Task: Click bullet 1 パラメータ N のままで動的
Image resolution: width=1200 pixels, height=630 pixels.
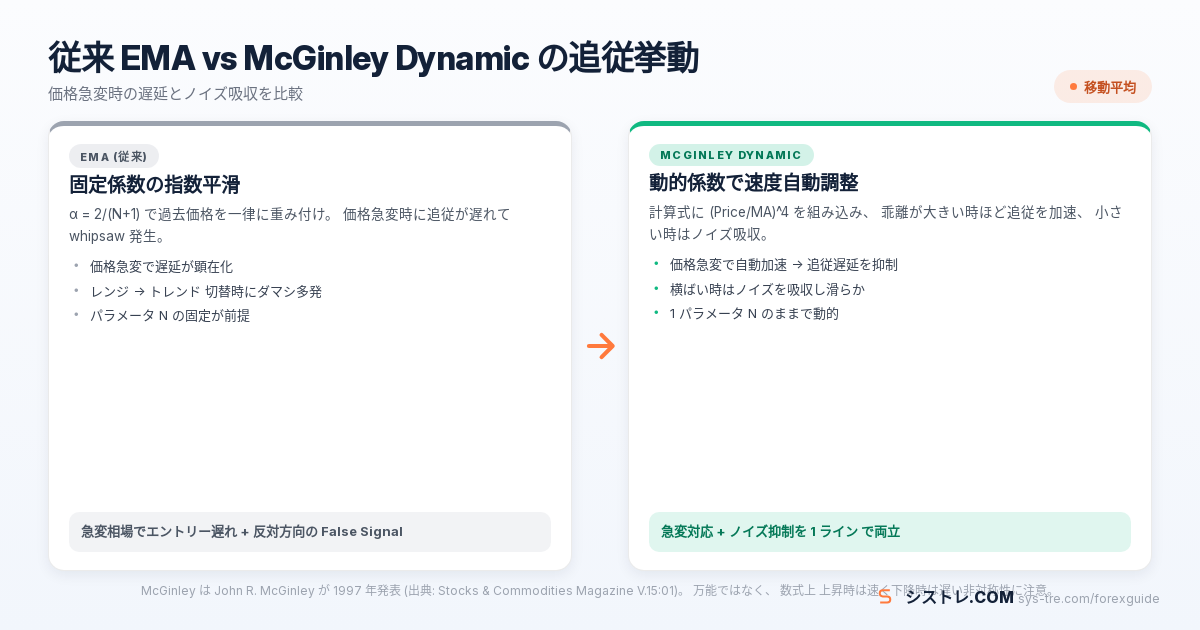Action: coord(754,313)
